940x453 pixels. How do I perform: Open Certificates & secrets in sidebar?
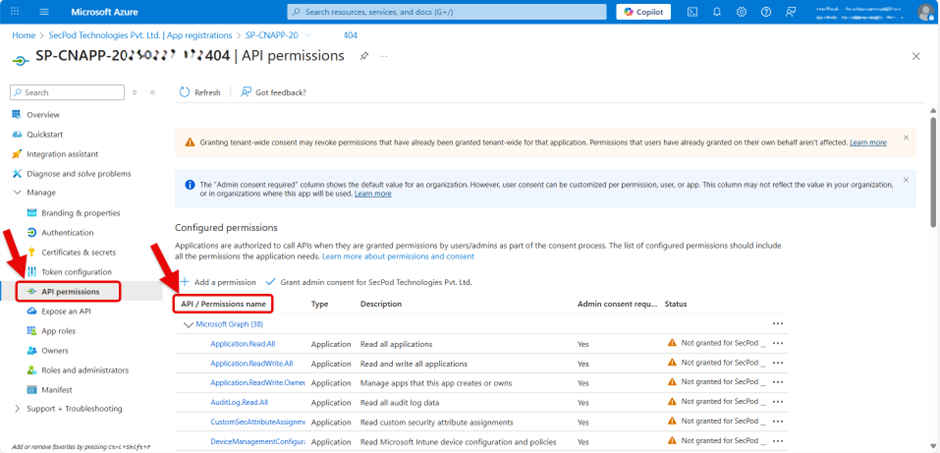coord(78,252)
